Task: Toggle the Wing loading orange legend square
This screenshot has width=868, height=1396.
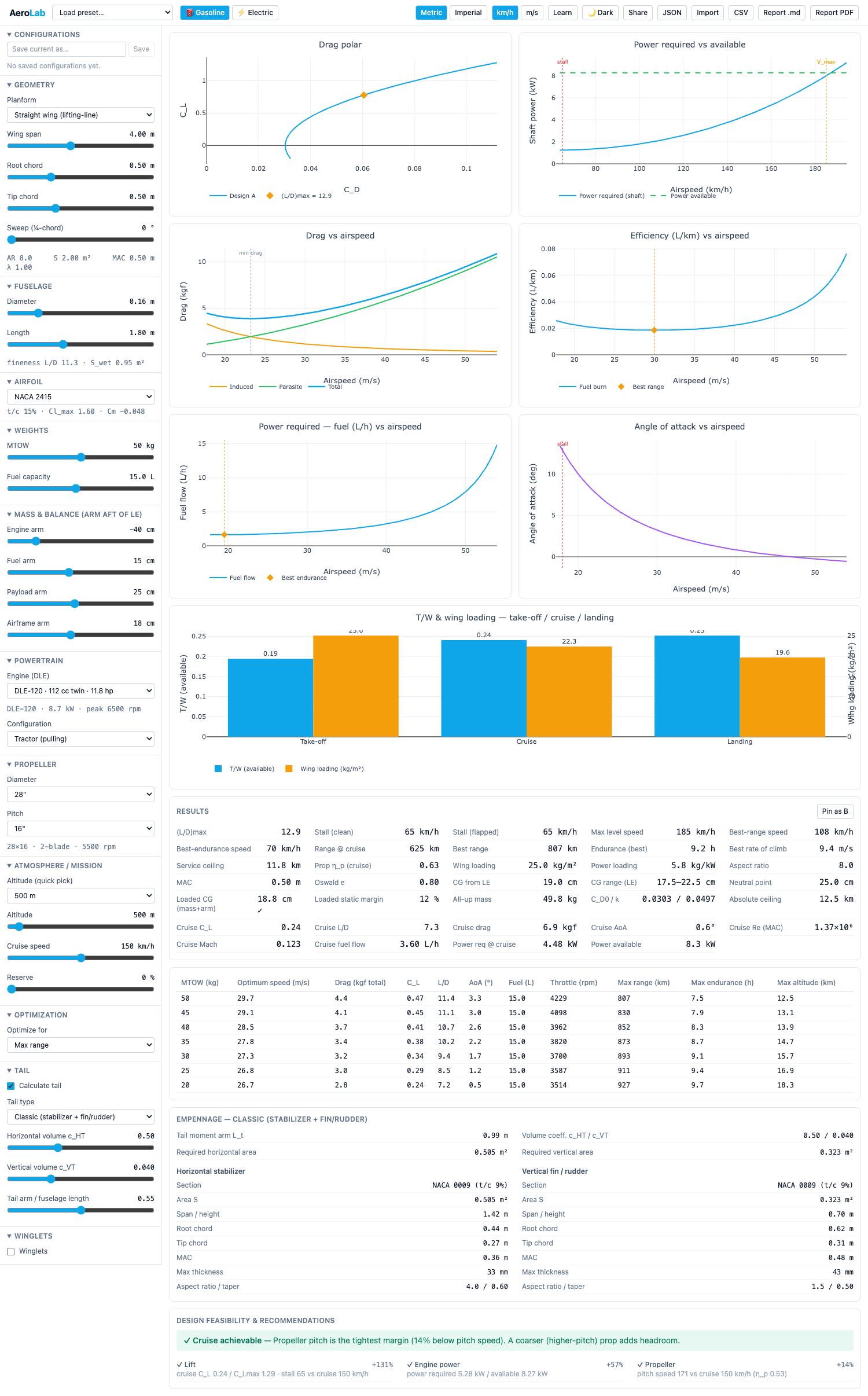Action: (x=289, y=769)
